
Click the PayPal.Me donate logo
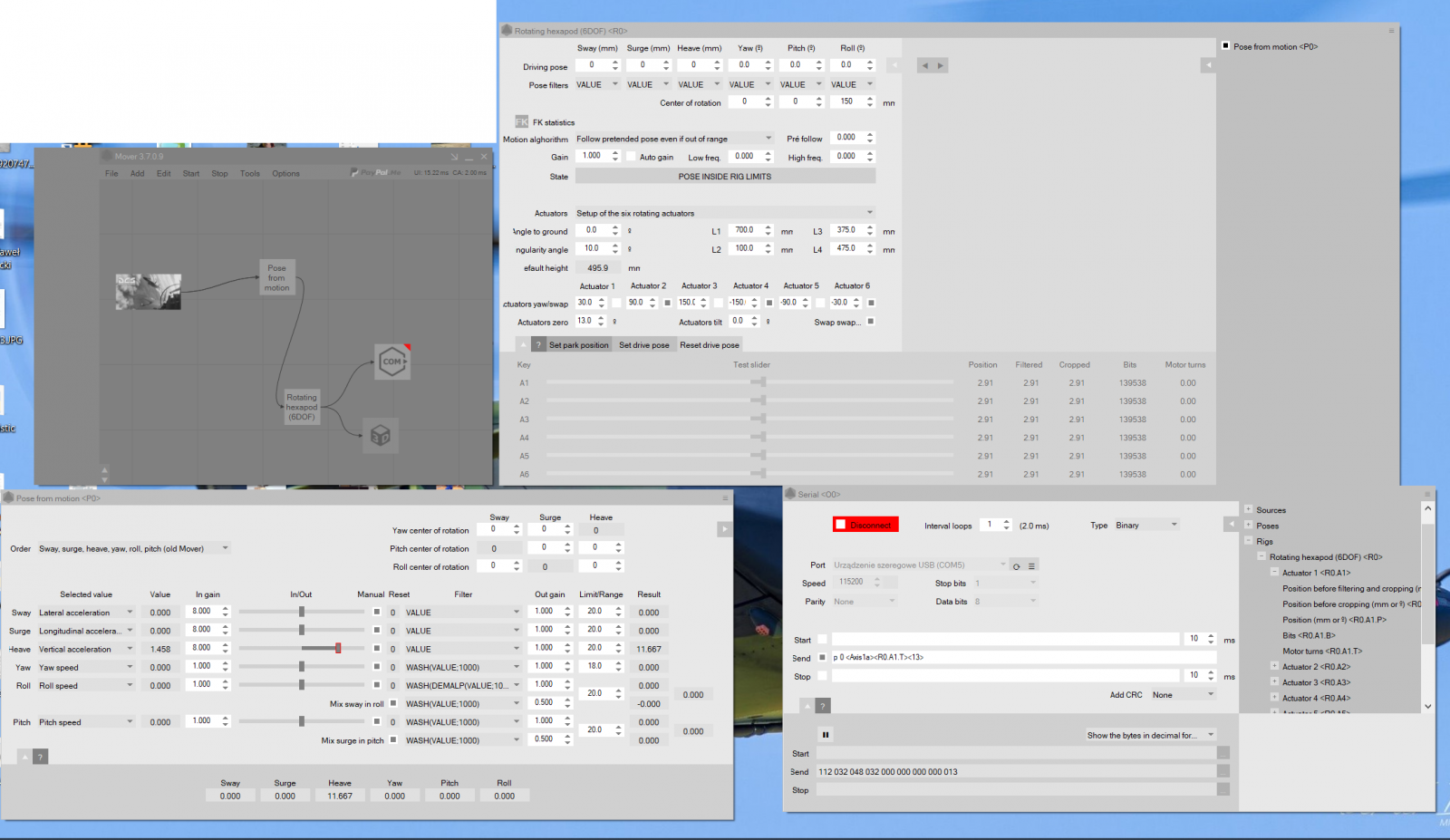(375, 173)
